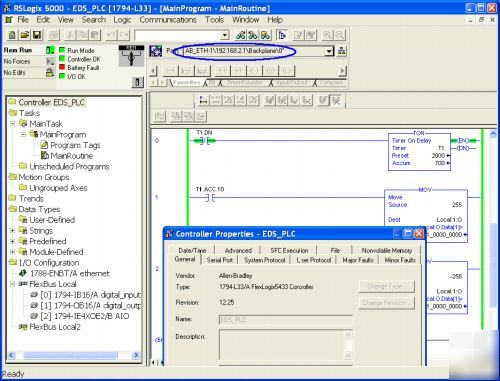Screen dimensions: 500x381
Task: Click the third binoculars find icon
Action: tap(265, 35)
